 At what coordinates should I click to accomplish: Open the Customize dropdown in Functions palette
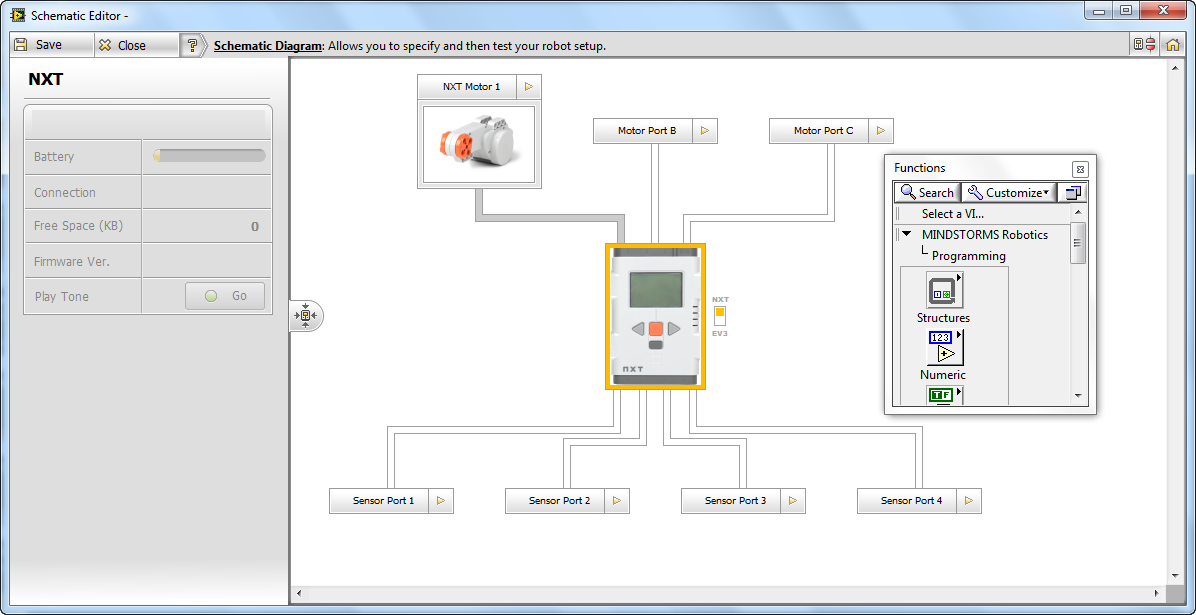click(1008, 192)
